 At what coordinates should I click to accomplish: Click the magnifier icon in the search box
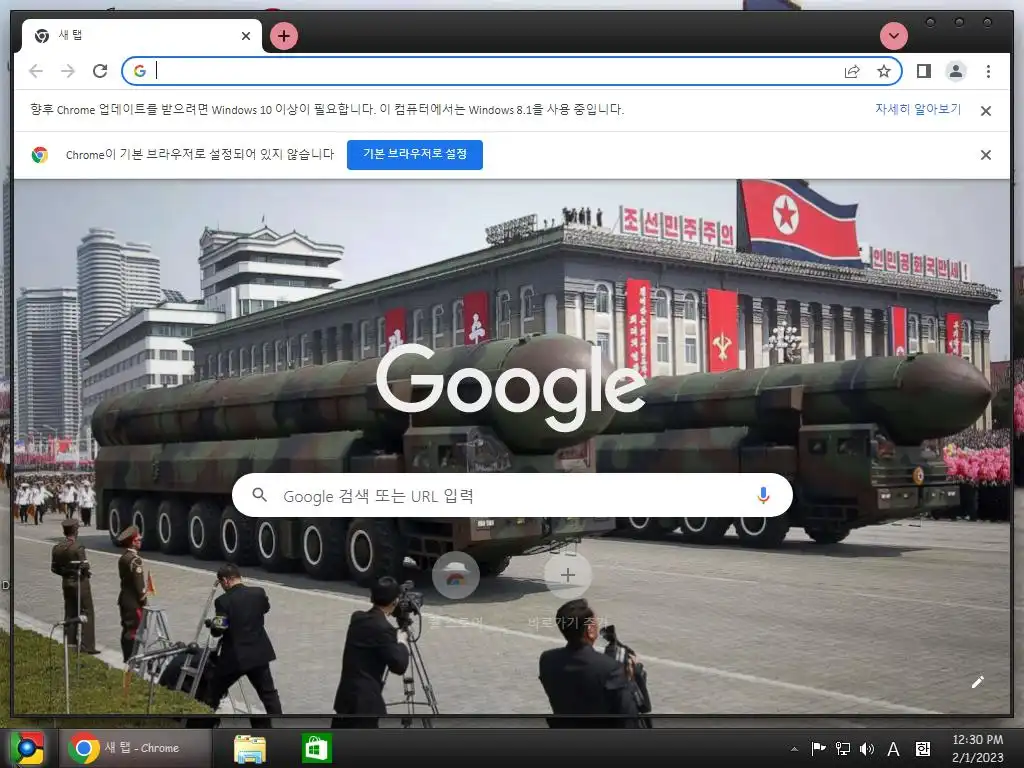(x=259, y=495)
